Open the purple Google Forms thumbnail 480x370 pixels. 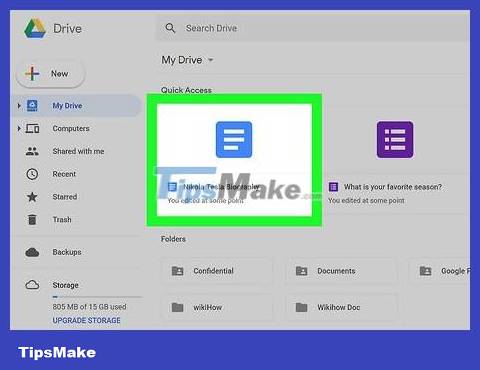pyautogui.click(x=395, y=139)
